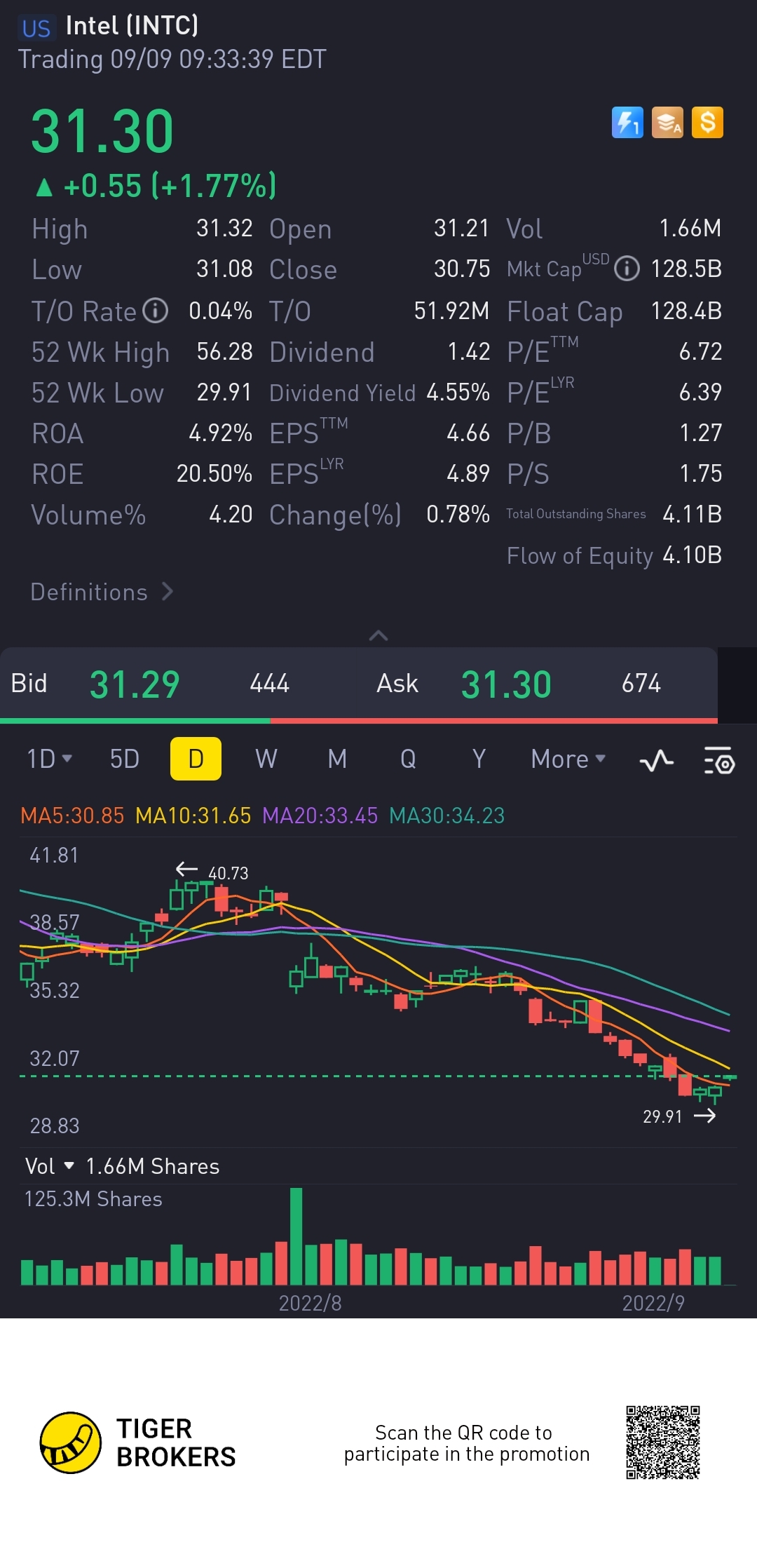Screen dimensions: 757x1568
Task: Tap the 40.73 high marker on chart
Action: (212, 872)
